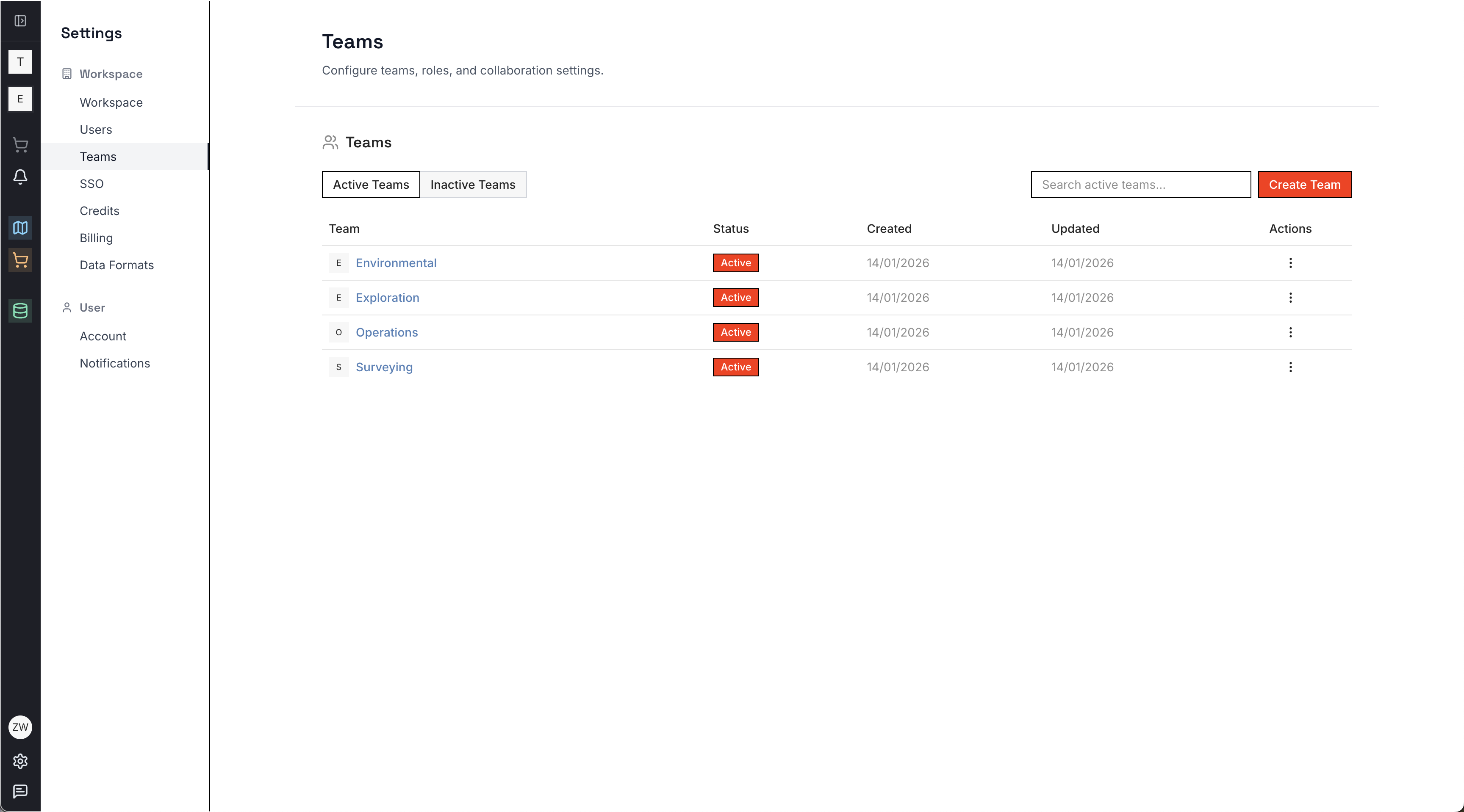Click the search active teams field
This screenshot has width=1464, height=812.
(x=1140, y=185)
